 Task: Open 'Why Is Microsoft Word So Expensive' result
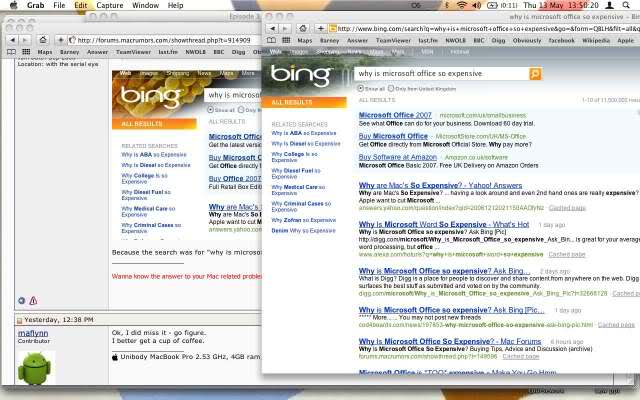click(x=444, y=224)
